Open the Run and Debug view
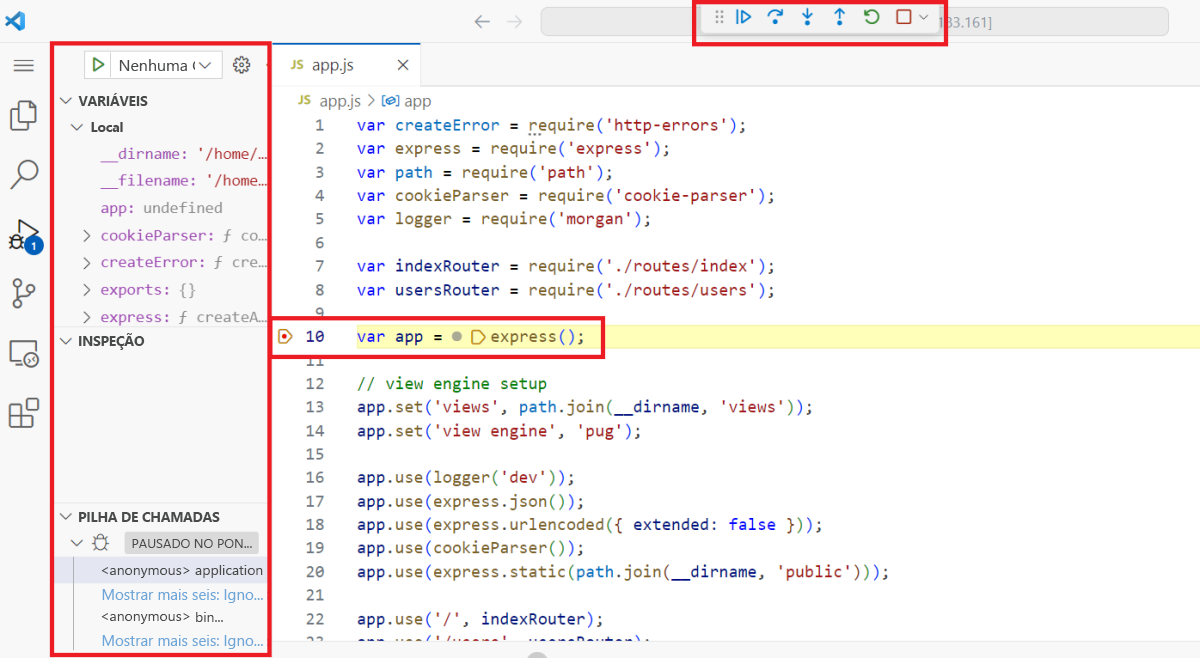This screenshot has width=1200, height=658. pos(23,235)
